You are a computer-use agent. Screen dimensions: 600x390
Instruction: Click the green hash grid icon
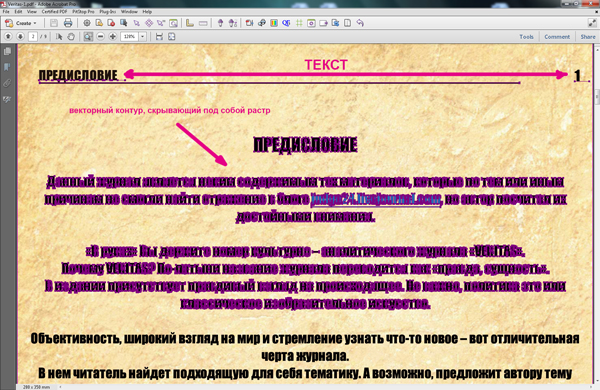pyautogui.click(x=299, y=23)
